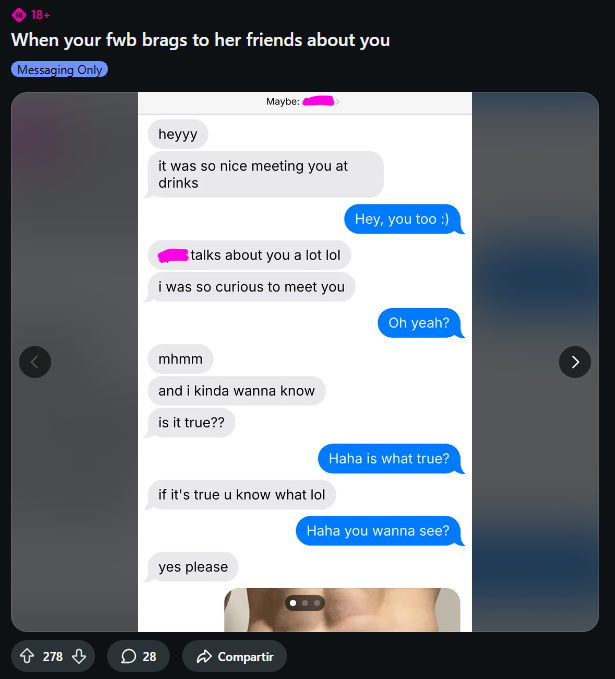
Task: Select the third gallery pagination dot
Action: pyautogui.click(x=317, y=603)
